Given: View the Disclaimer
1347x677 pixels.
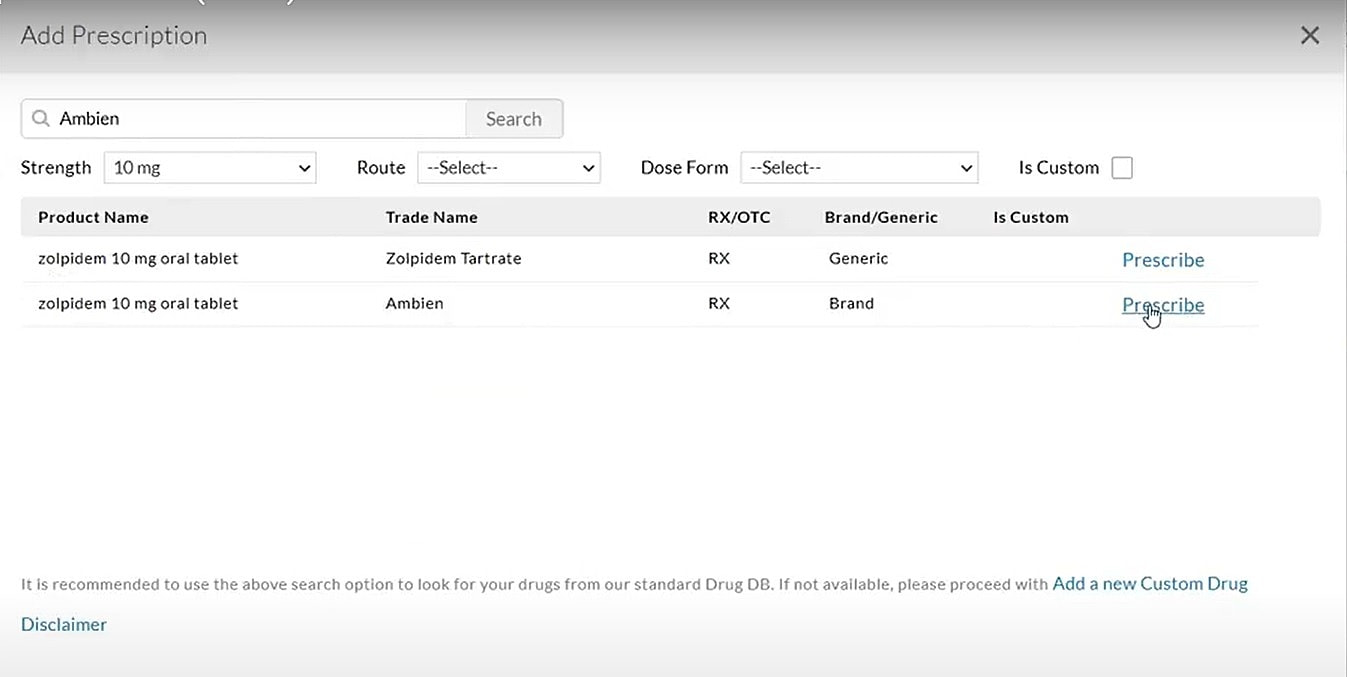Looking at the screenshot, I should 63,624.
